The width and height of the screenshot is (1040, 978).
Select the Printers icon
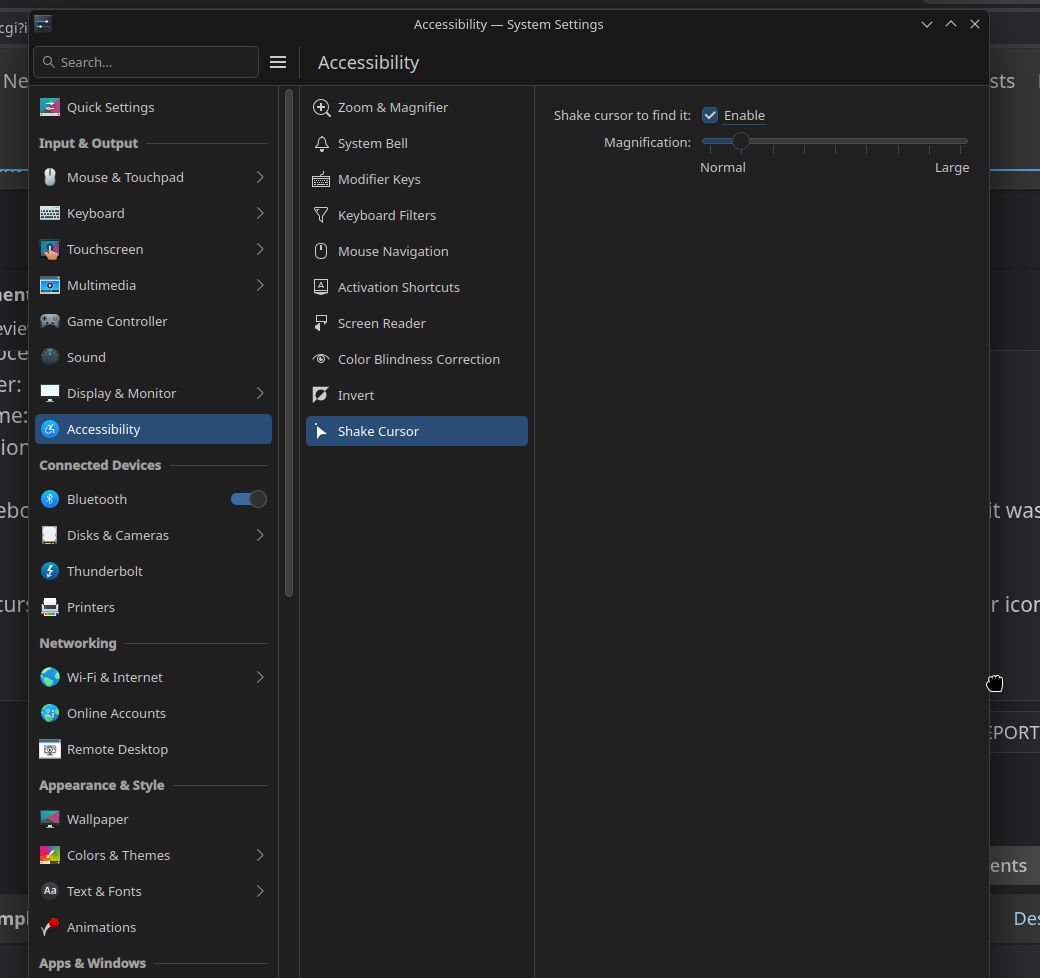[50, 607]
